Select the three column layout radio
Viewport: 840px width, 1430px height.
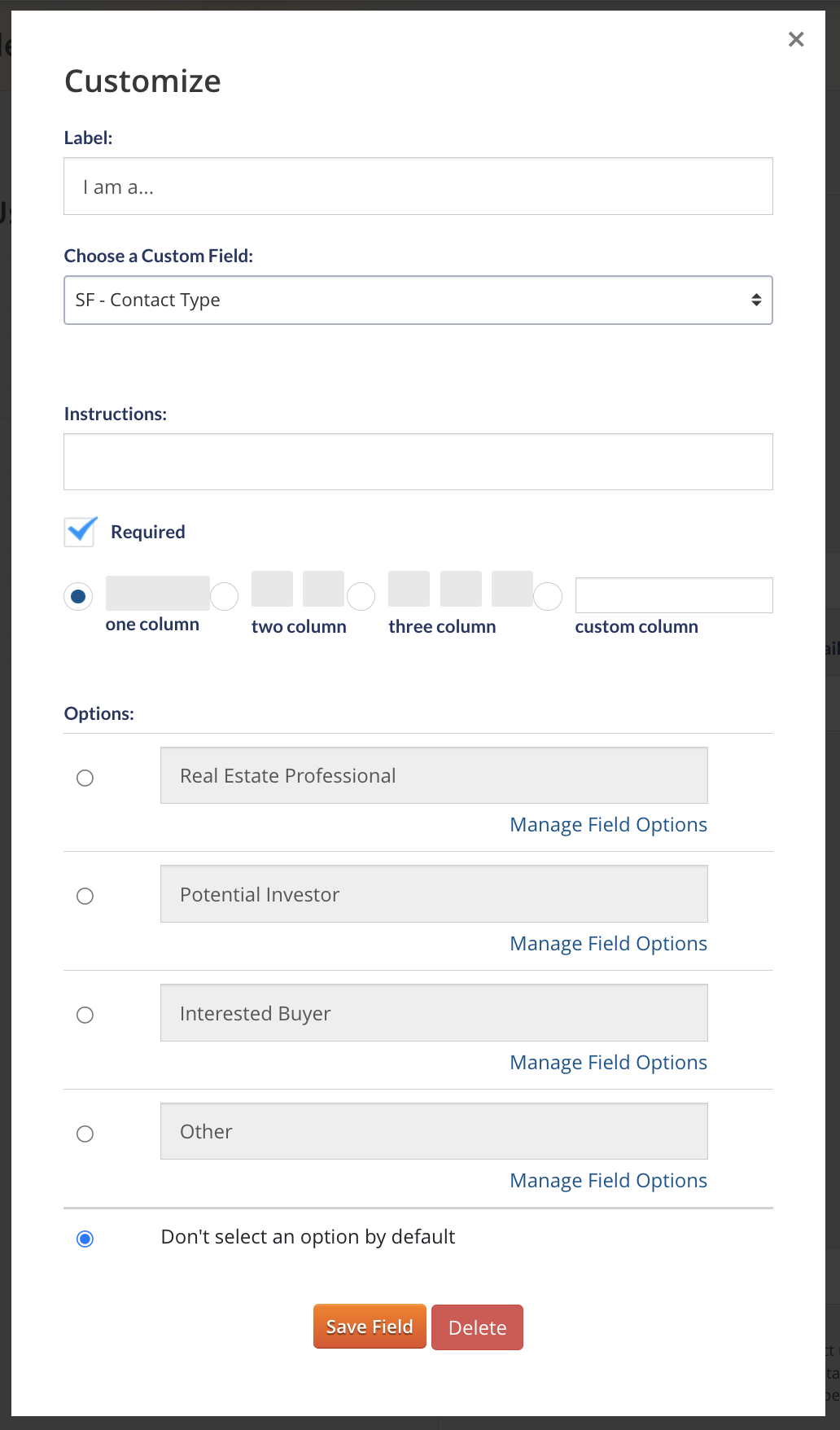click(361, 597)
